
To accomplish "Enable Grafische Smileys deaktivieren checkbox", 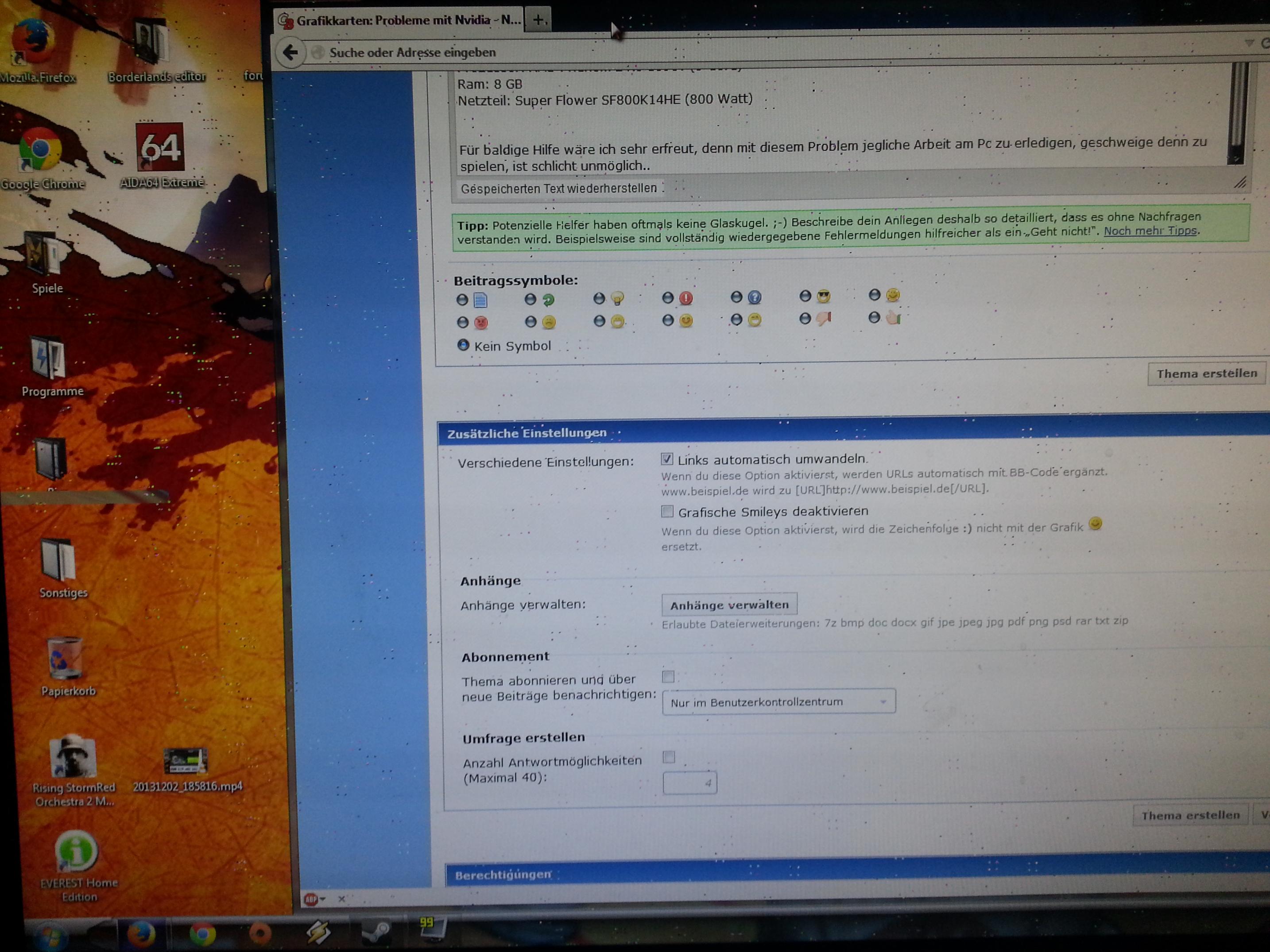I will pyautogui.click(x=667, y=511).
